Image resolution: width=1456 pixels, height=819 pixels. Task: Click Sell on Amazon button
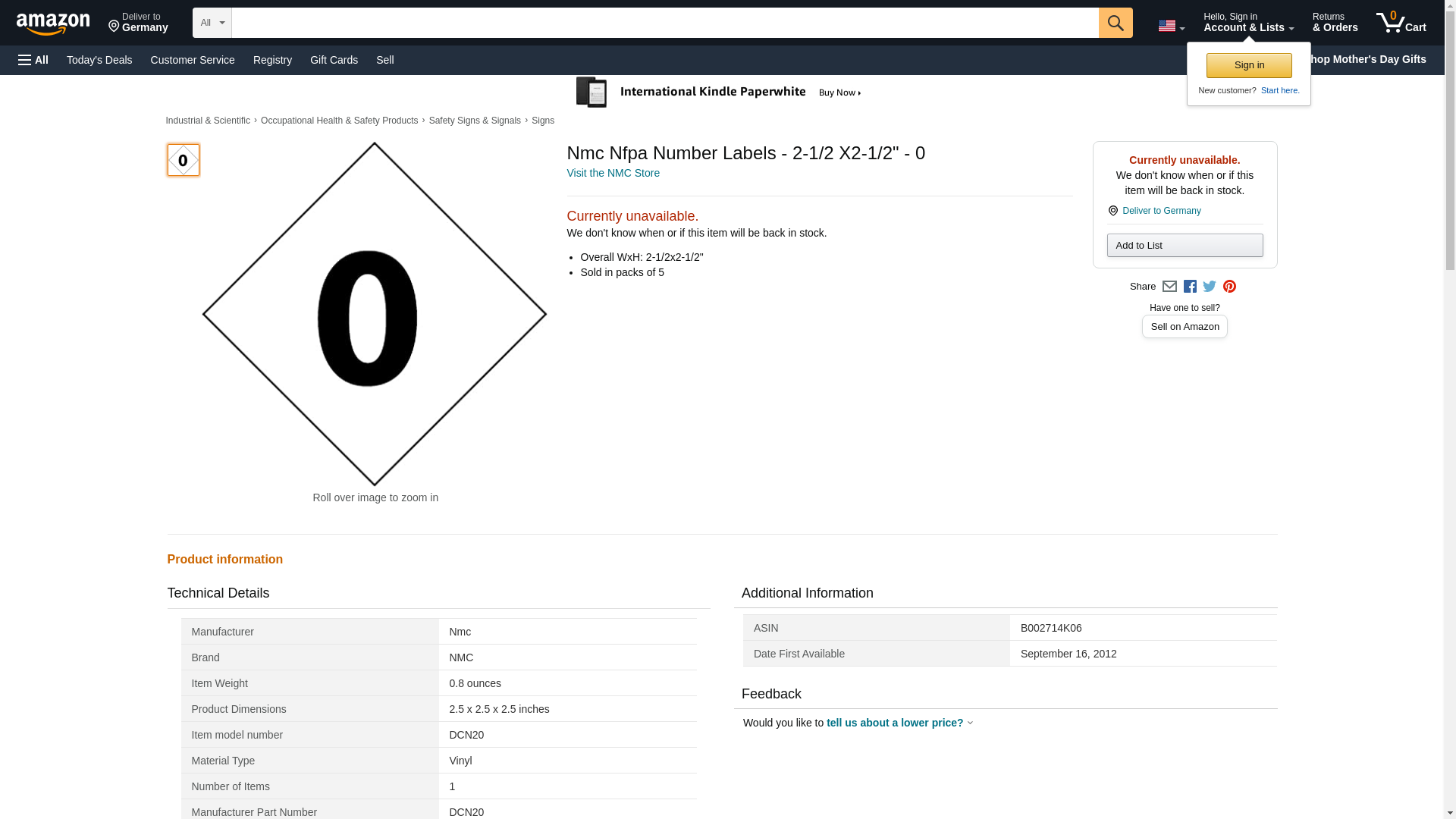click(1184, 326)
